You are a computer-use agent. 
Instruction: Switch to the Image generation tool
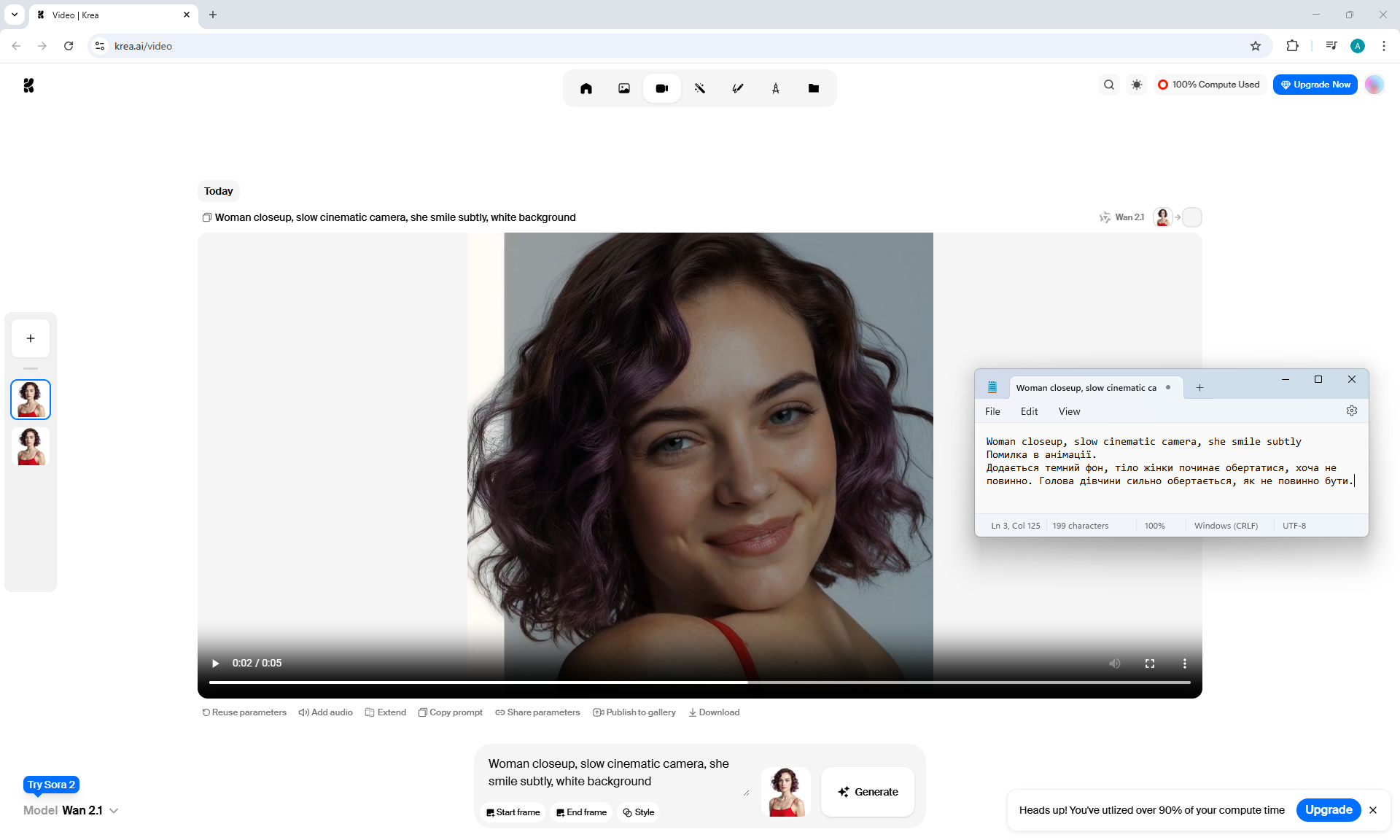point(623,88)
